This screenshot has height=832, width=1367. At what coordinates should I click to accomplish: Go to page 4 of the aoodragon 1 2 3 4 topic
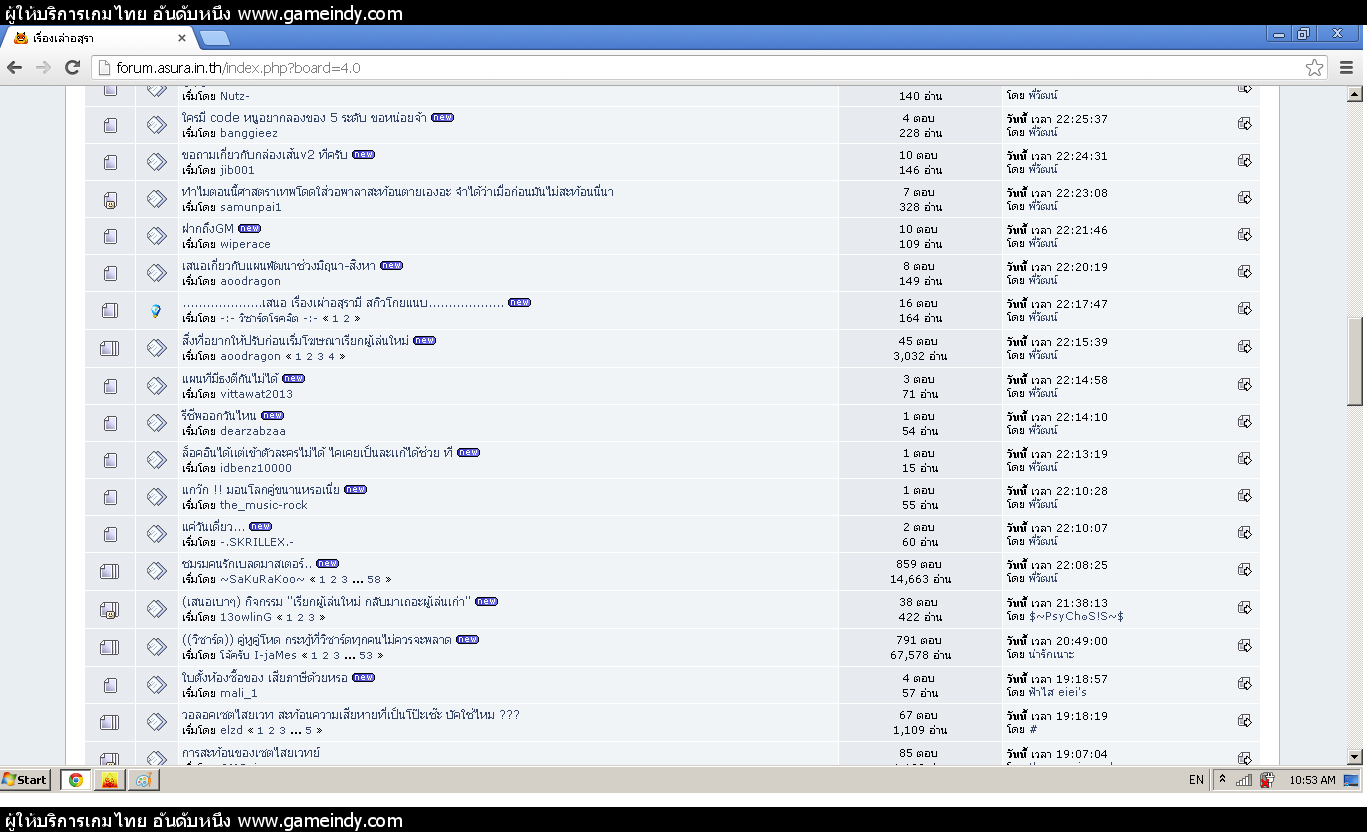coord(334,357)
